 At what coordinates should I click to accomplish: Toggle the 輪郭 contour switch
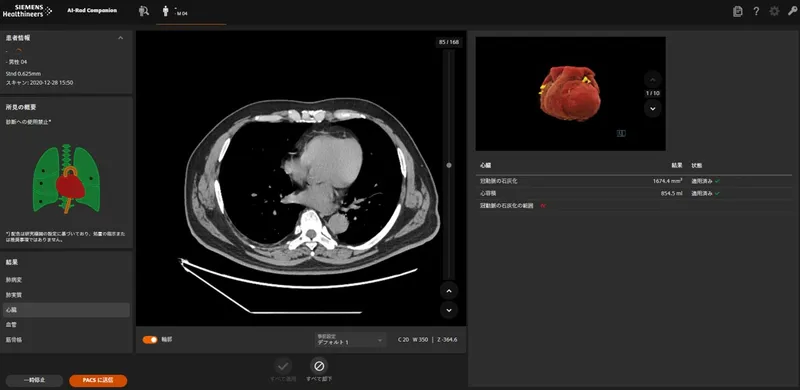click(x=150, y=339)
